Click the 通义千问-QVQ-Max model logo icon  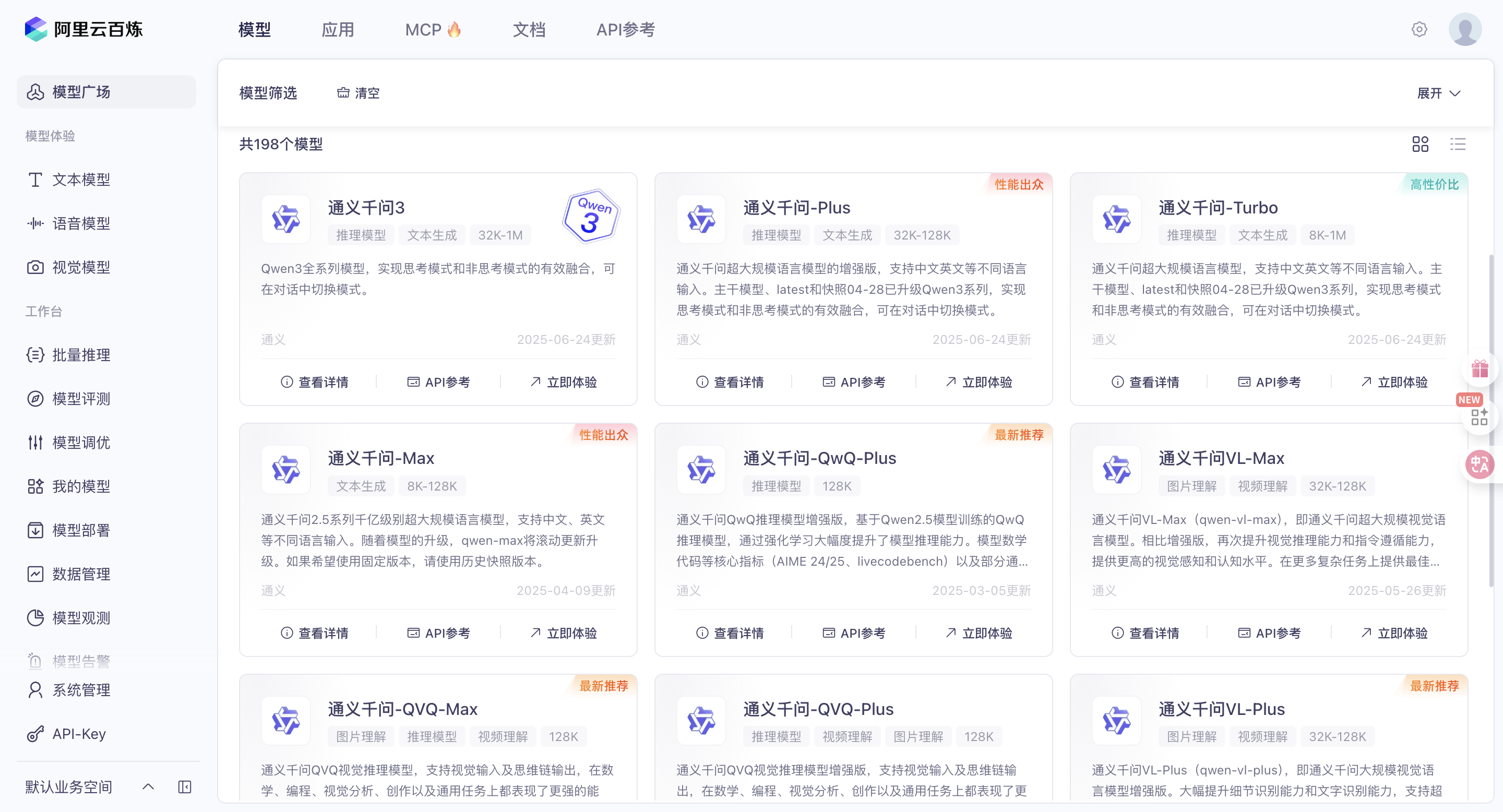point(286,721)
